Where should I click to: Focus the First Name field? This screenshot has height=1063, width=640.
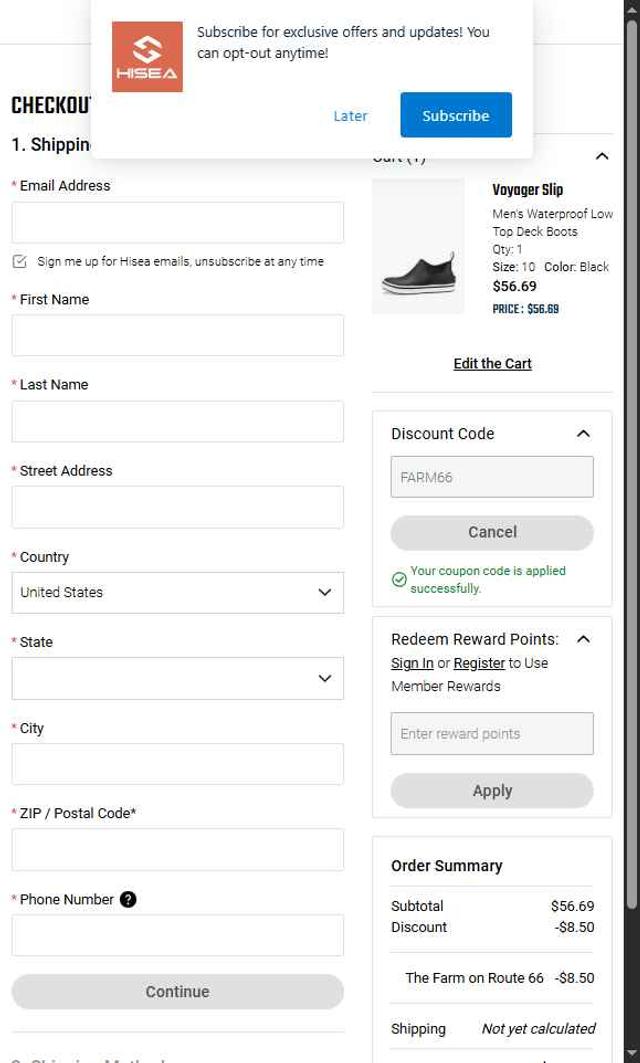178,336
